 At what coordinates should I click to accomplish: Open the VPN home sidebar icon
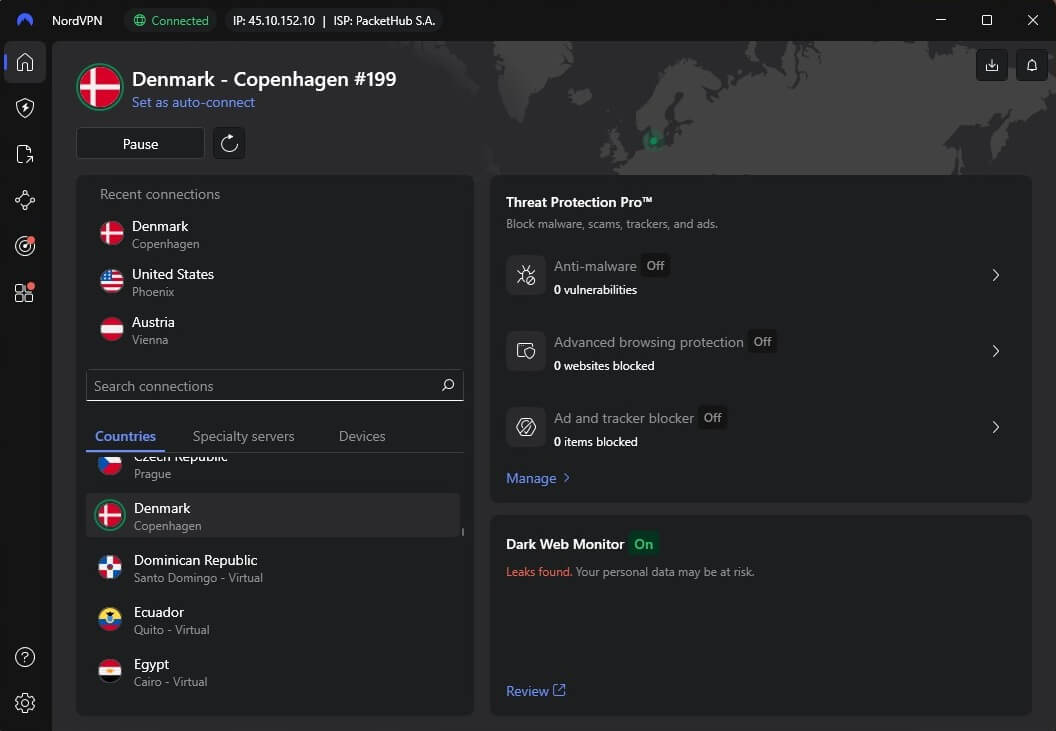pyautogui.click(x=24, y=62)
